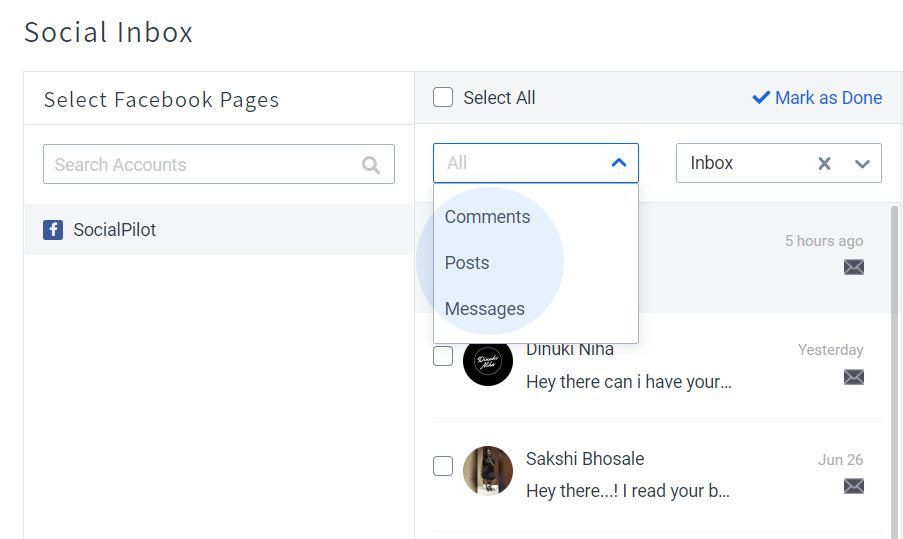Click the search magnifier icon in Search Accounts
This screenshot has height=539, width=903.
coord(371,165)
